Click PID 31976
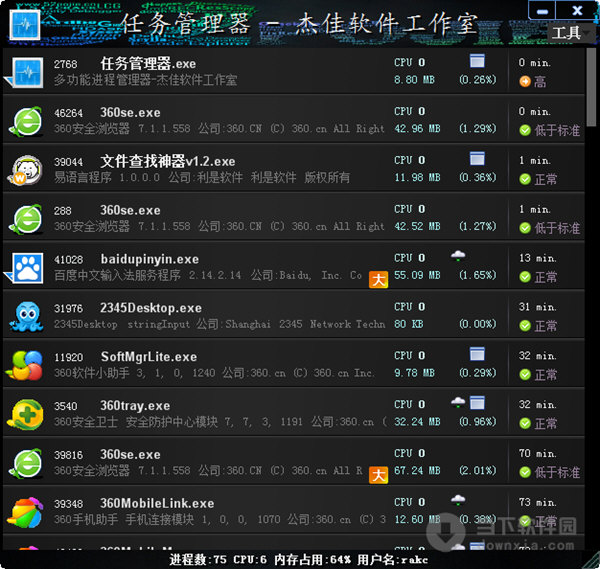 click(x=68, y=308)
